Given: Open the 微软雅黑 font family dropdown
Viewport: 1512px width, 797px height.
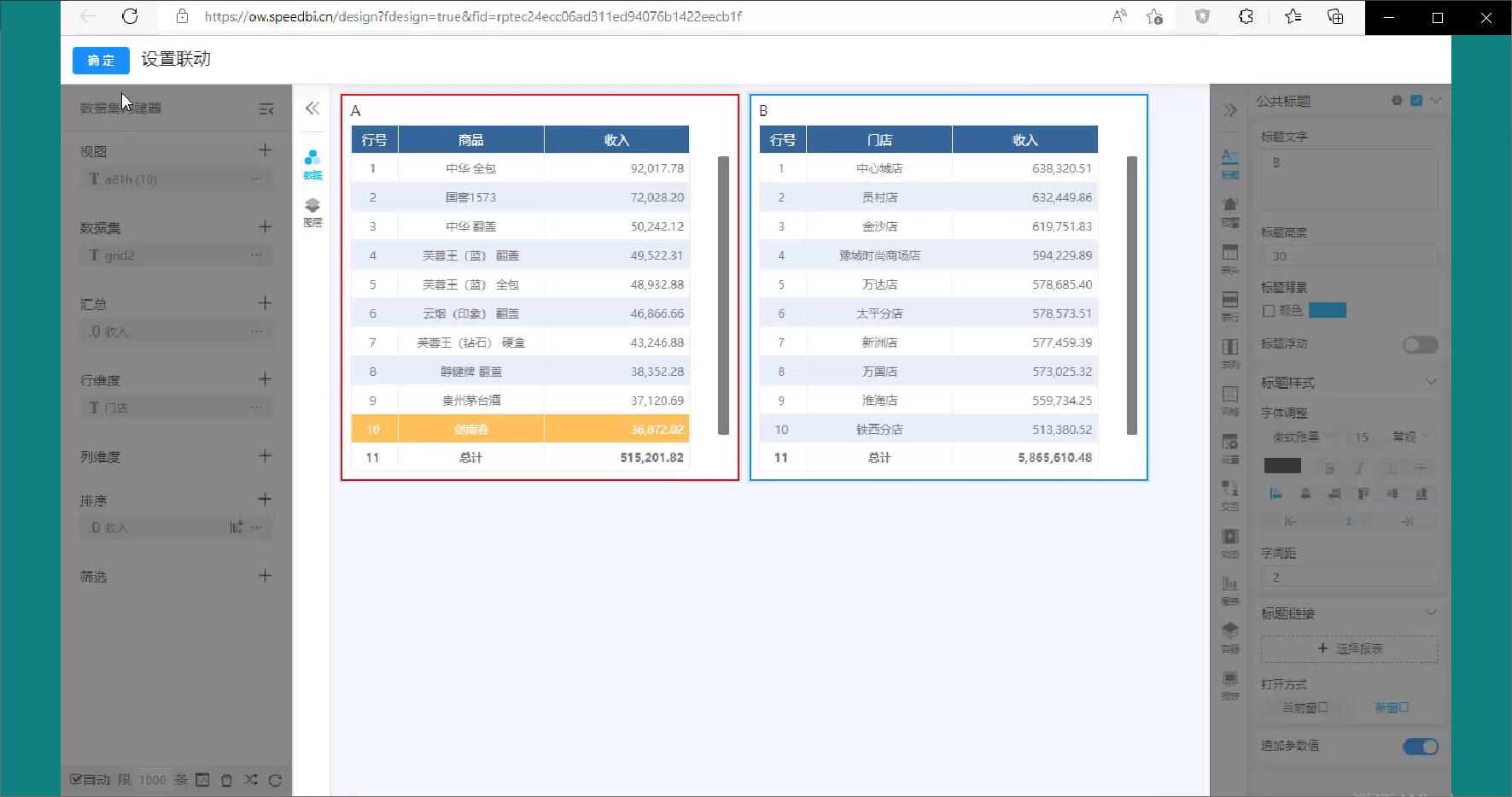Looking at the screenshot, I should [1302, 437].
